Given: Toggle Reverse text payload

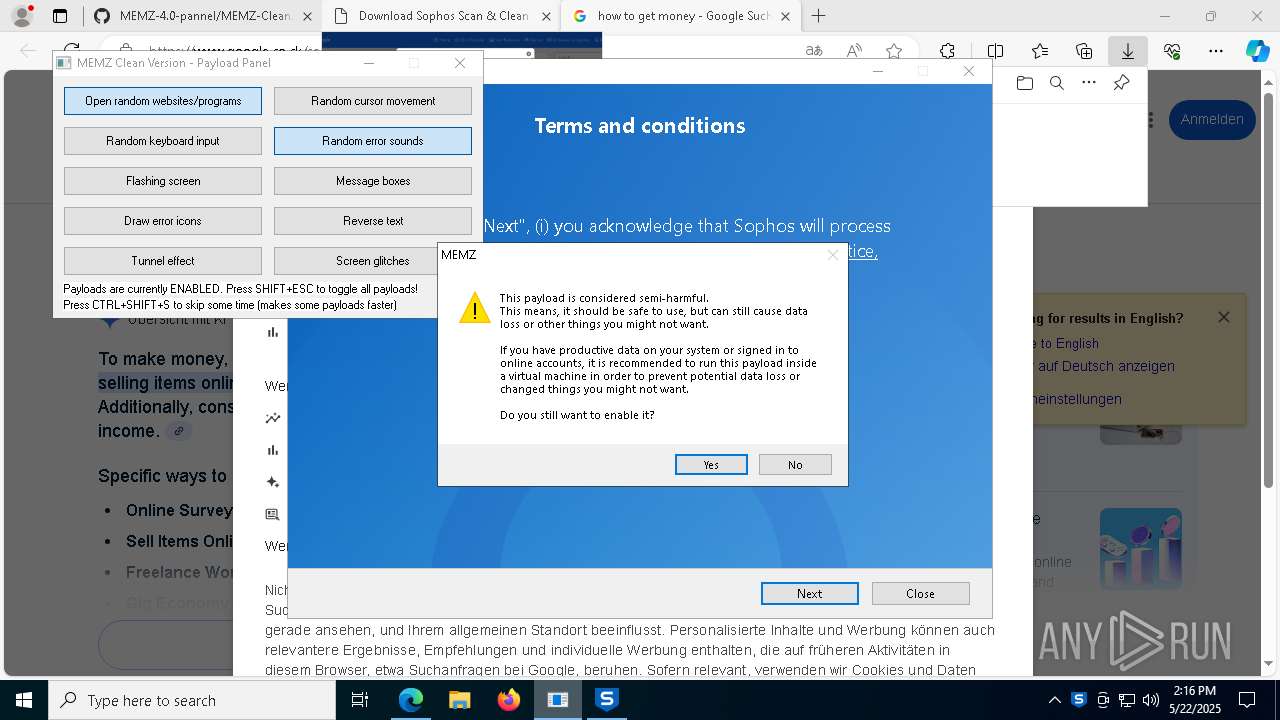Looking at the screenshot, I should click(373, 221).
